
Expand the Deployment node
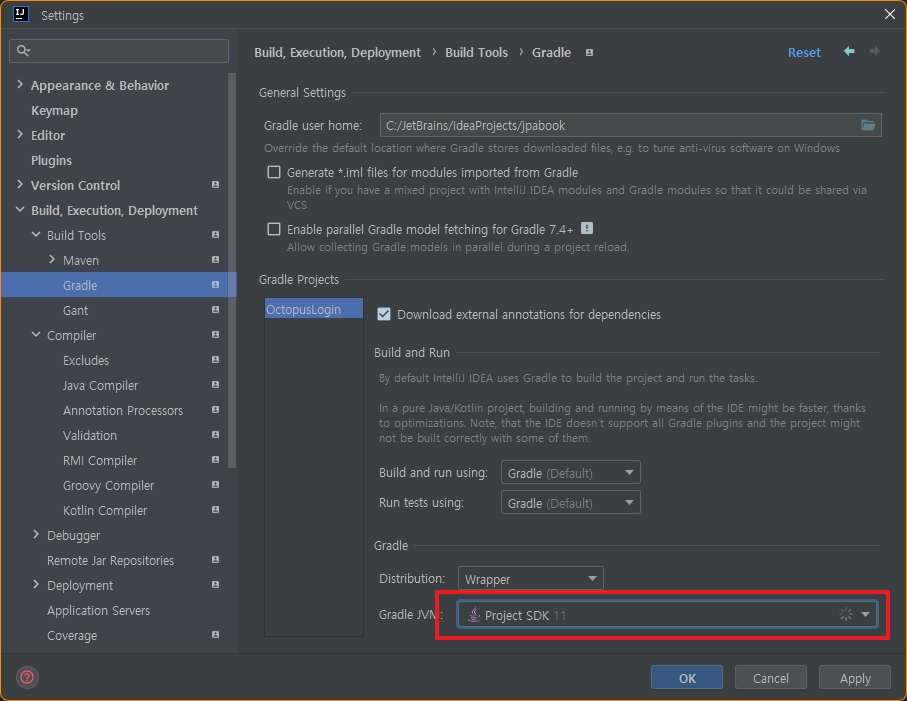click(36, 585)
